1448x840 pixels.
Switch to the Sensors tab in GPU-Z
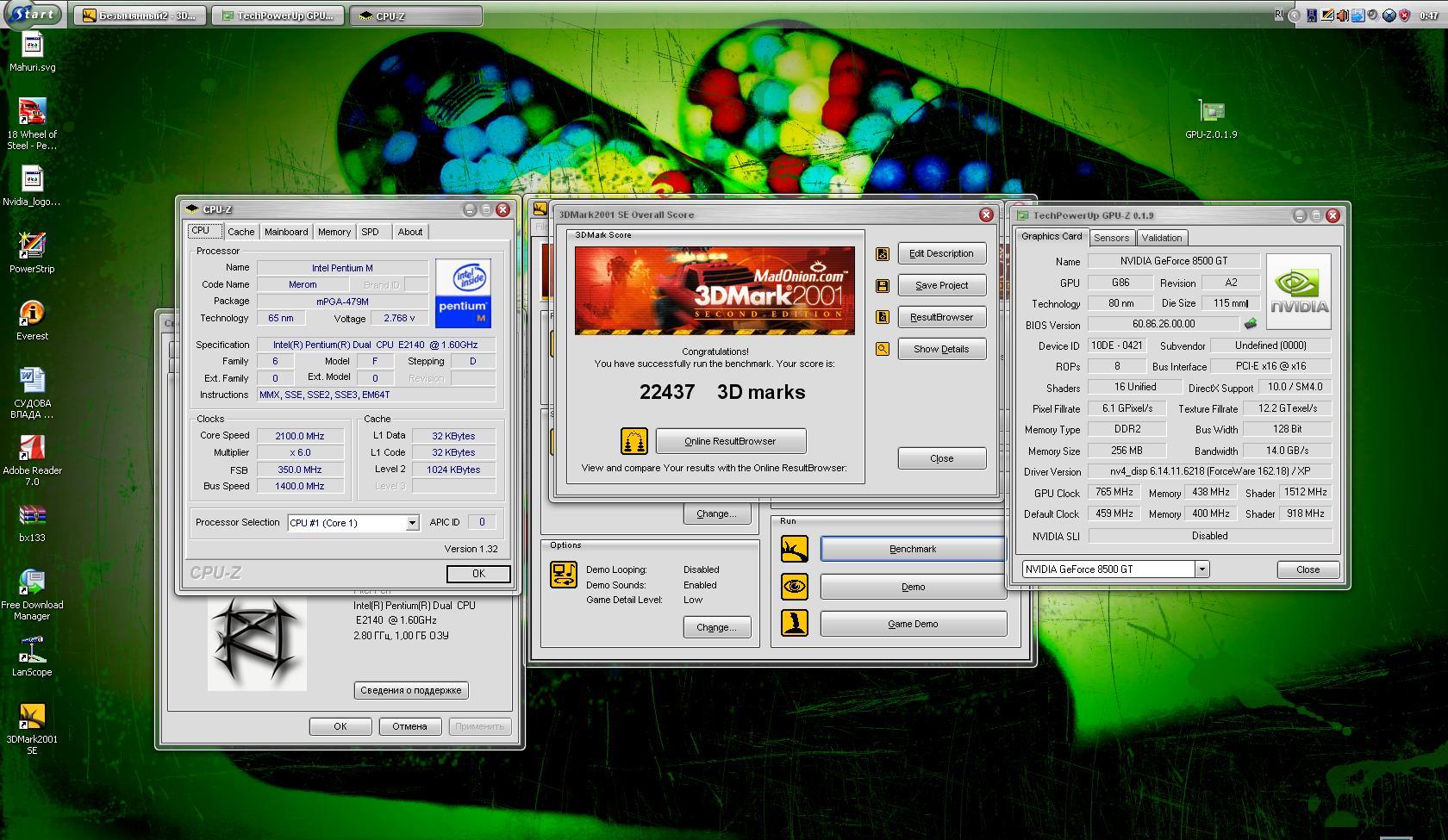(x=1111, y=238)
